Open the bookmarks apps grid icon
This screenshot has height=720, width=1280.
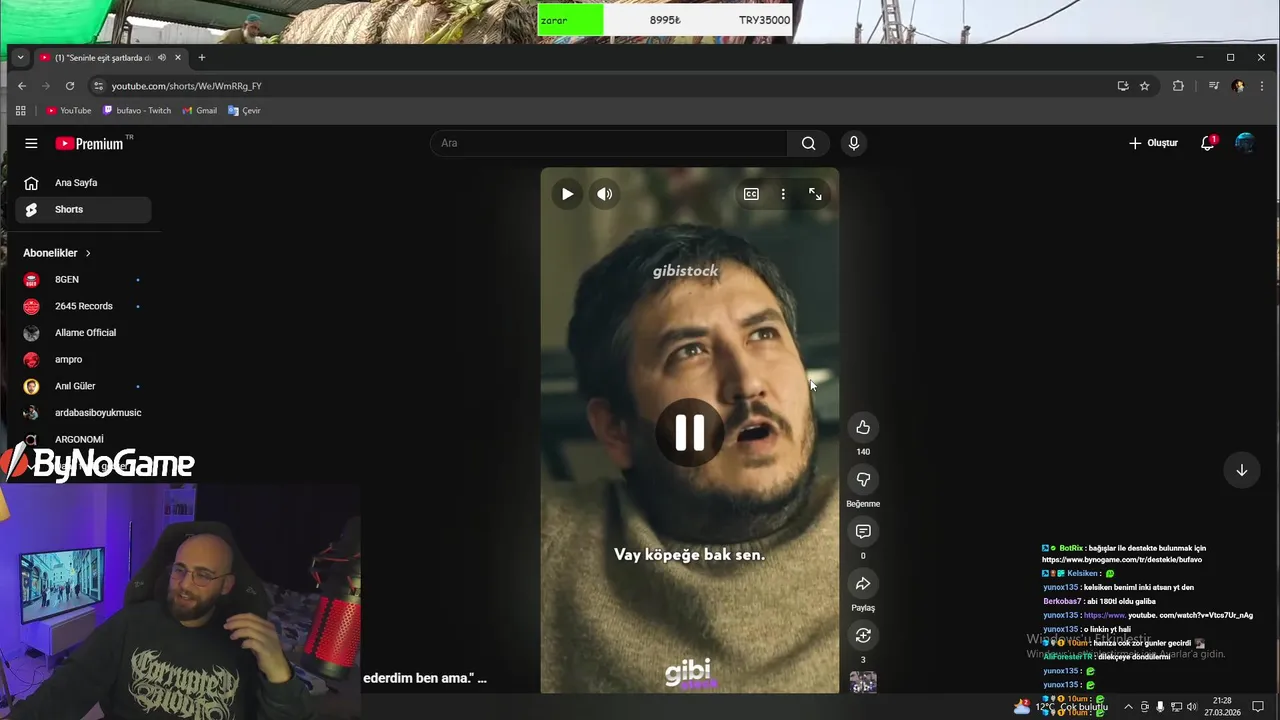click(x=20, y=111)
